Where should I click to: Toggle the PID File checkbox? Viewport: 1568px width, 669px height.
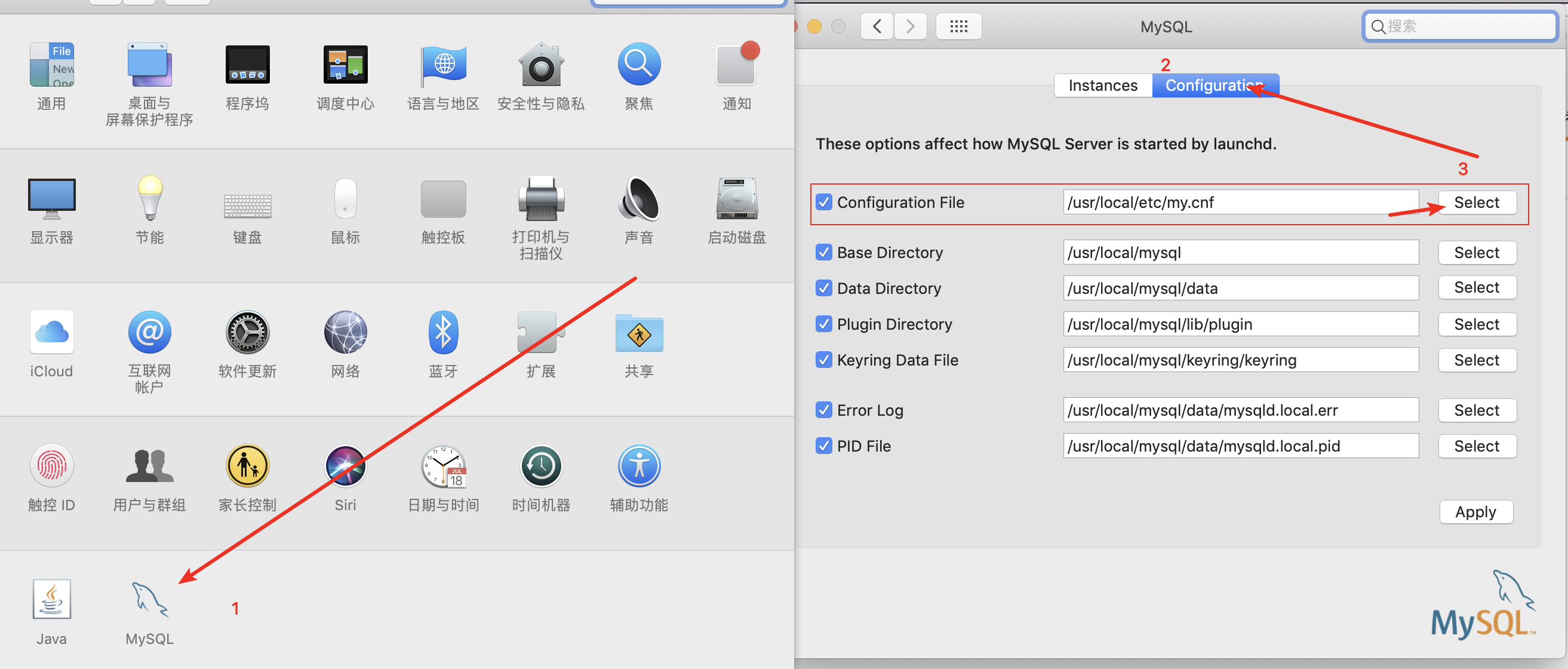click(824, 446)
